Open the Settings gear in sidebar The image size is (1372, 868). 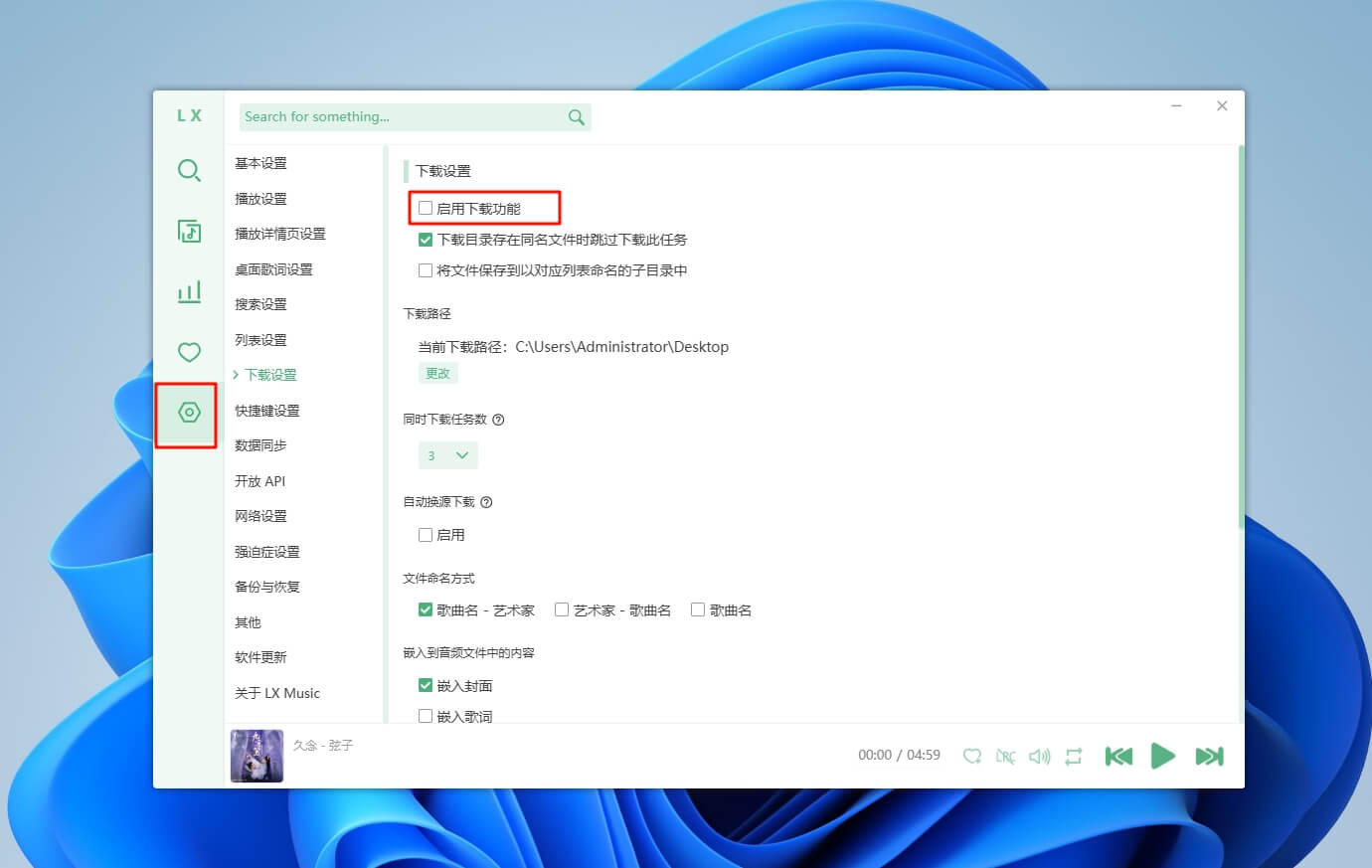[x=189, y=415]
